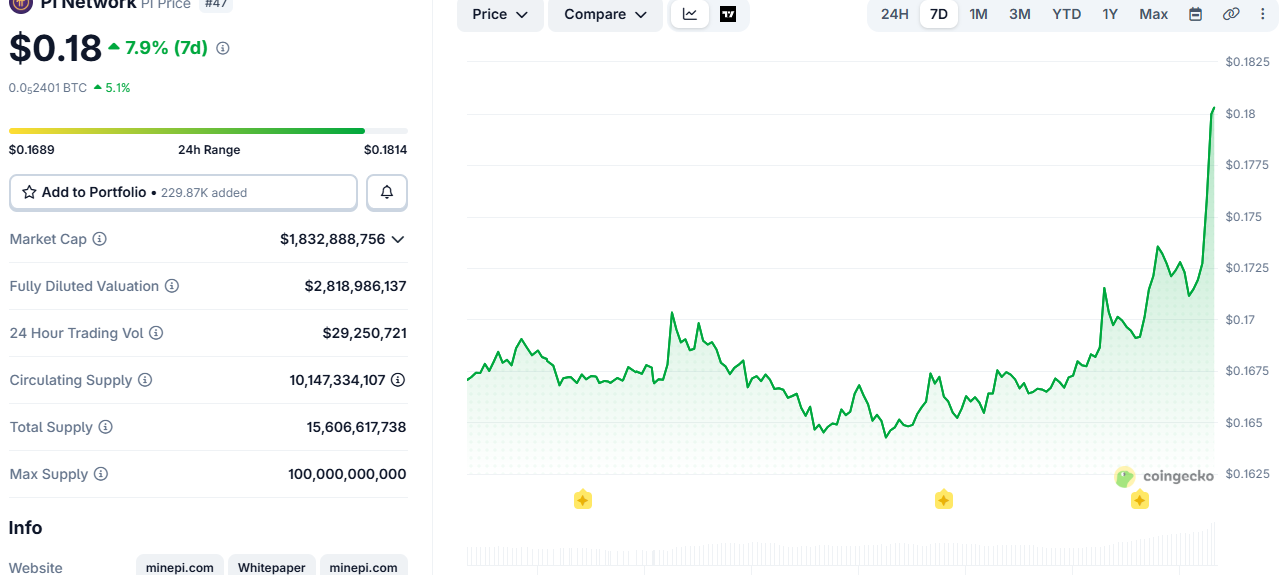Click info icon next to Market Cap
The width and height of the screenshot is (1280, 575).
click(x=100, y=239)
